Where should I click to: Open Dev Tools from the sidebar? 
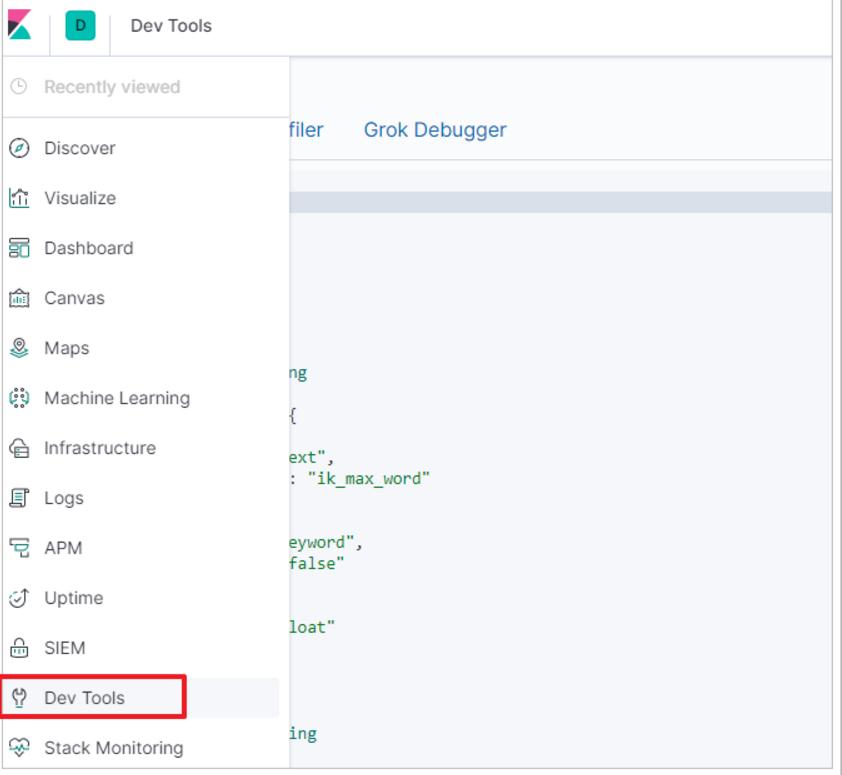coord(84,698)
